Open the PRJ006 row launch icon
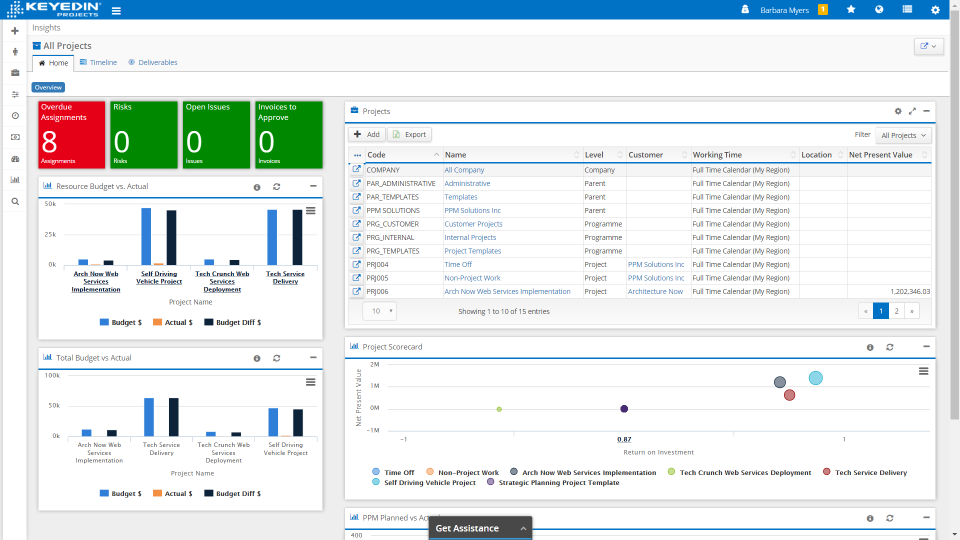The height and width of the screenshot is (540, 960). coord(356,291)
